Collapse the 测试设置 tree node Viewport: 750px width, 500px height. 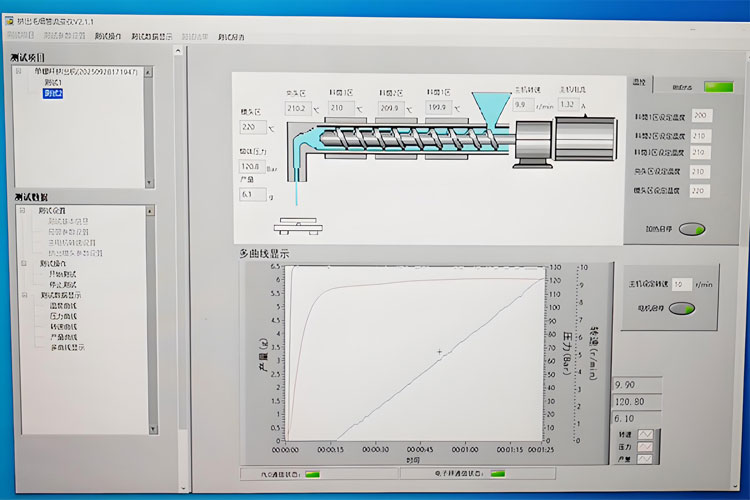point(24,211)
